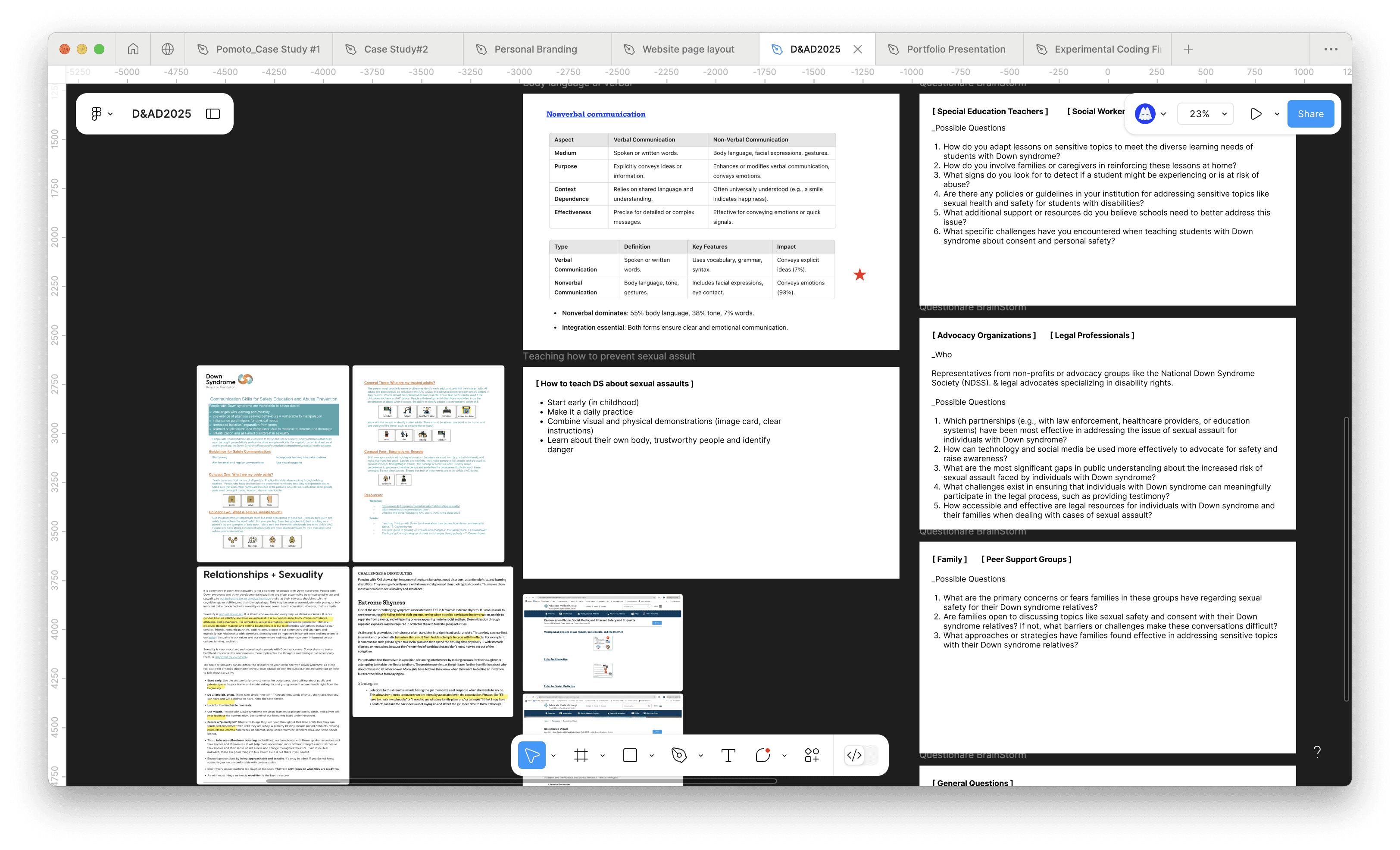Click the '[ Legal Professionals ]' heading
Viewport: 1400px width, 850px height.
pos(1091,335)
